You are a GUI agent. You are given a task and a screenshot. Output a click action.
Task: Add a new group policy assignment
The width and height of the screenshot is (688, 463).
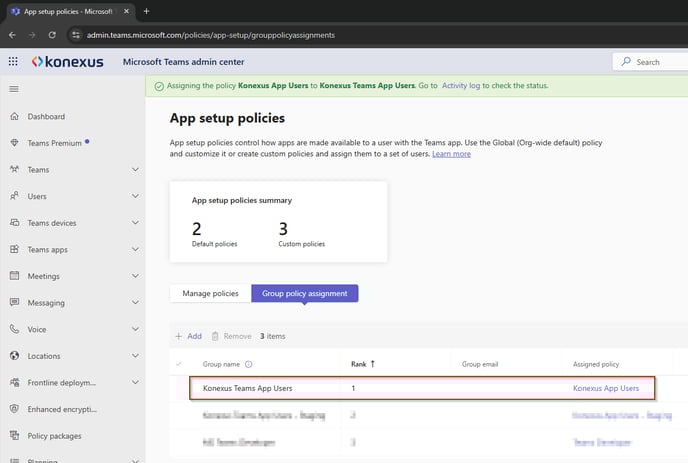tap(189, 336)
